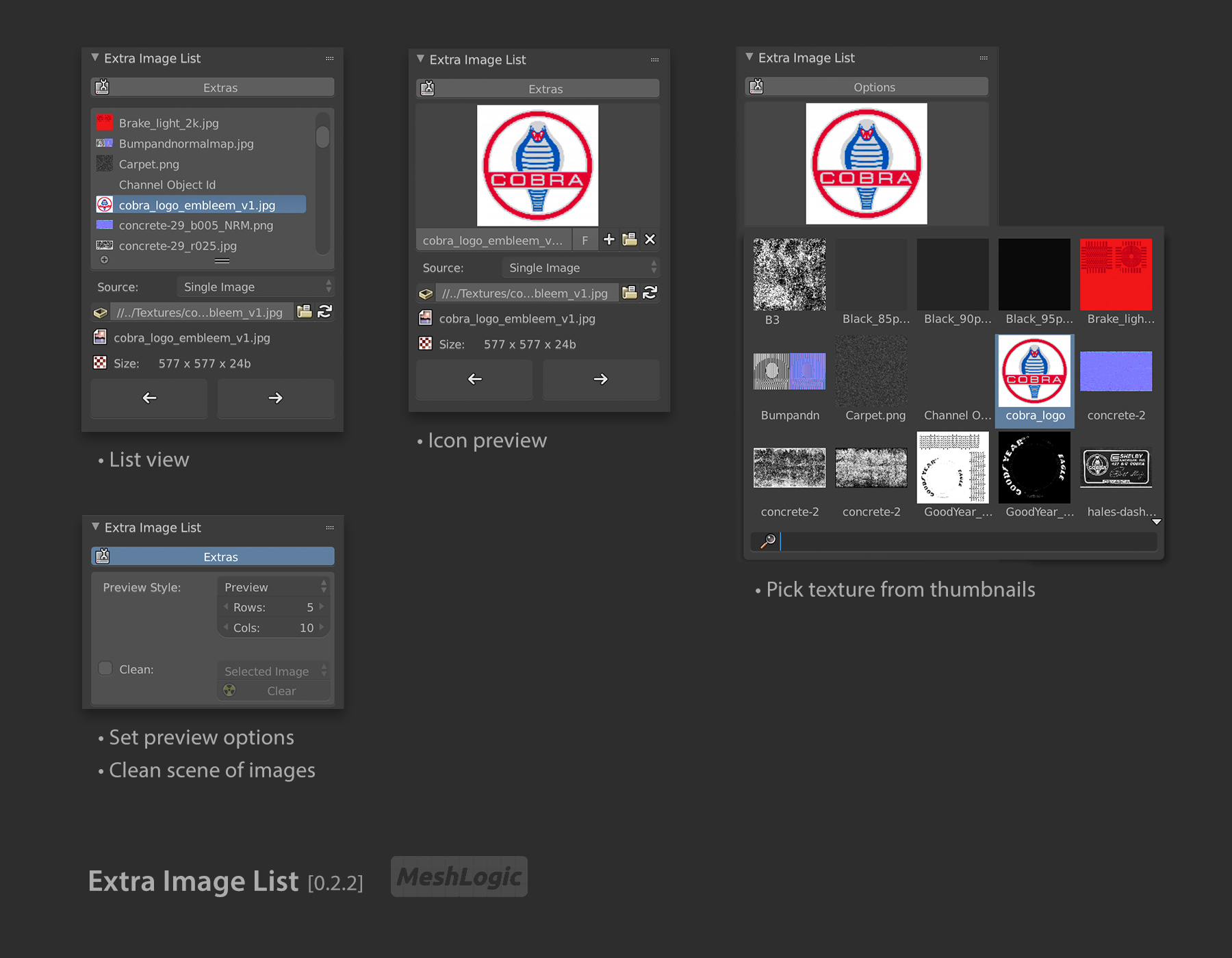Image resolution: width=1232 pixels, height=958 pixels.
Task: Select cobra_logo_embleem_v1.jpg list row
Action: [201, 205]
